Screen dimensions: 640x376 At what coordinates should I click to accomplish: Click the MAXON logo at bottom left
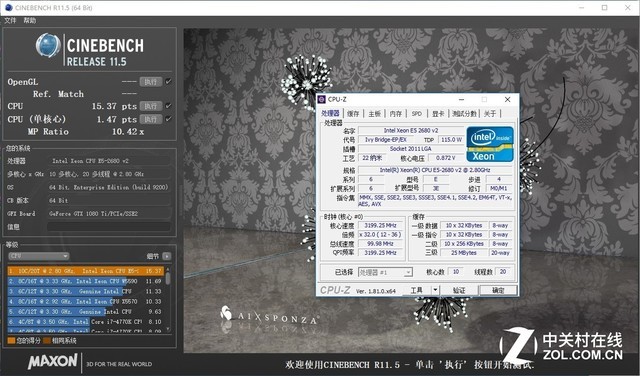(52, 361)
